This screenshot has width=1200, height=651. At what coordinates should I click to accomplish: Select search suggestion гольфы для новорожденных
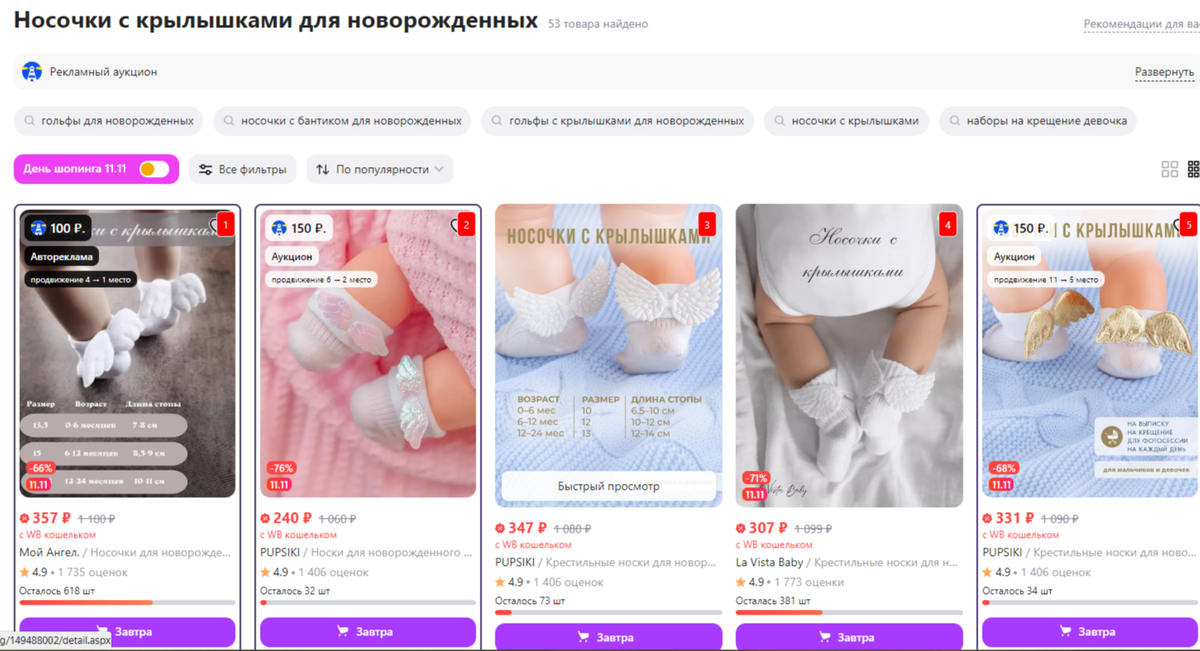108,121
